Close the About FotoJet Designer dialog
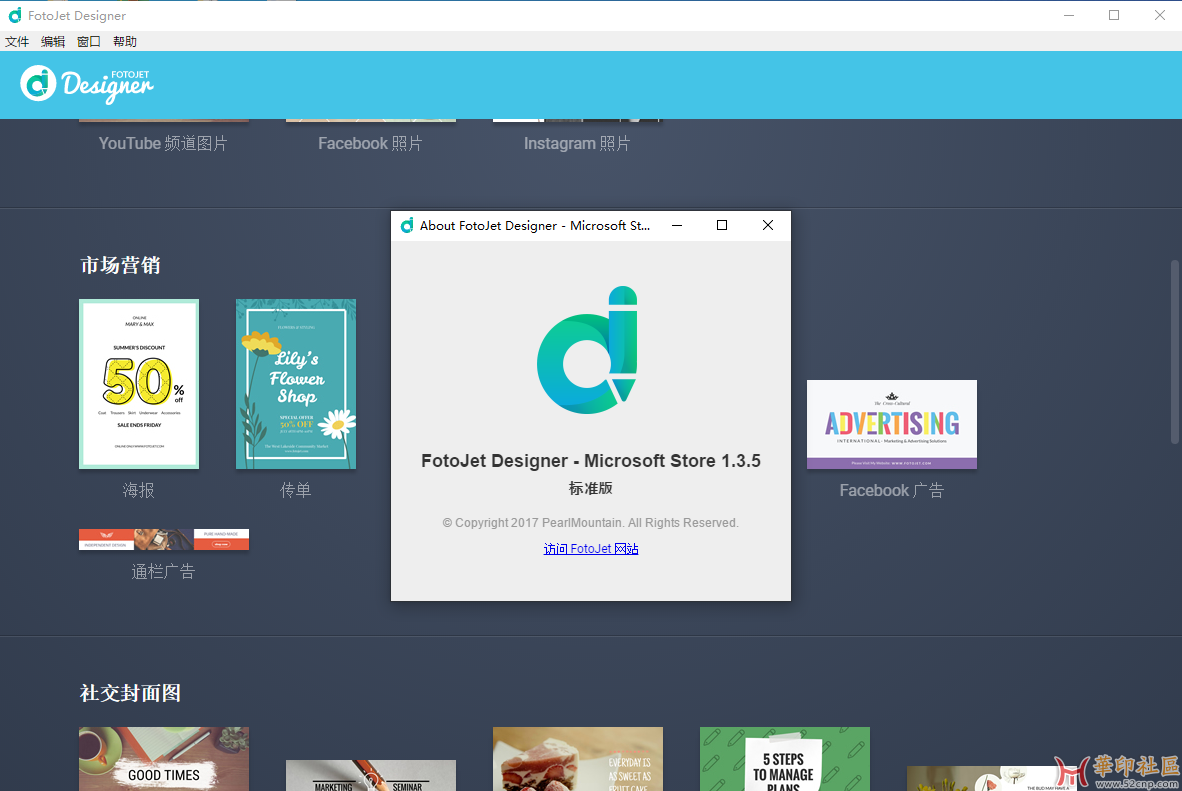 coord(767,225)
